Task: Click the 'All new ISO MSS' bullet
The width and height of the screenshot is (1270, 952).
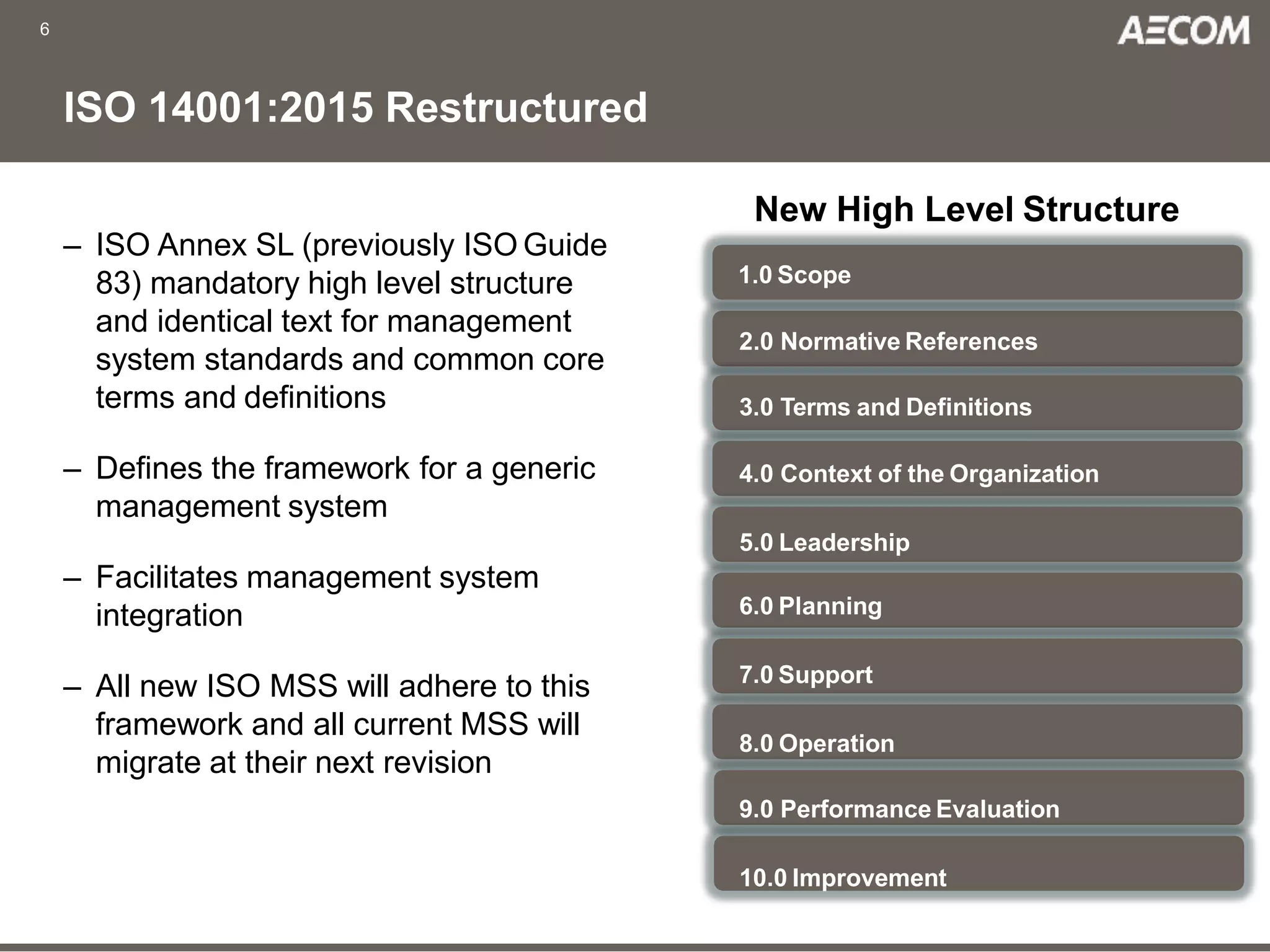Action: pos(327,724)
